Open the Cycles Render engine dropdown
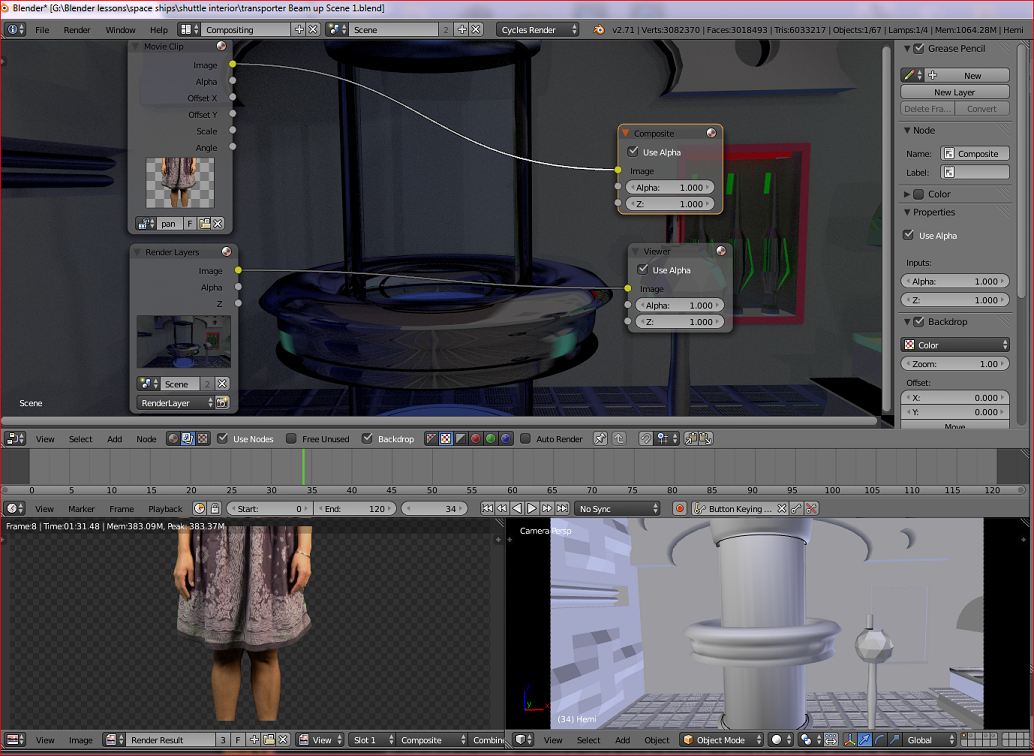 (537, 30)
